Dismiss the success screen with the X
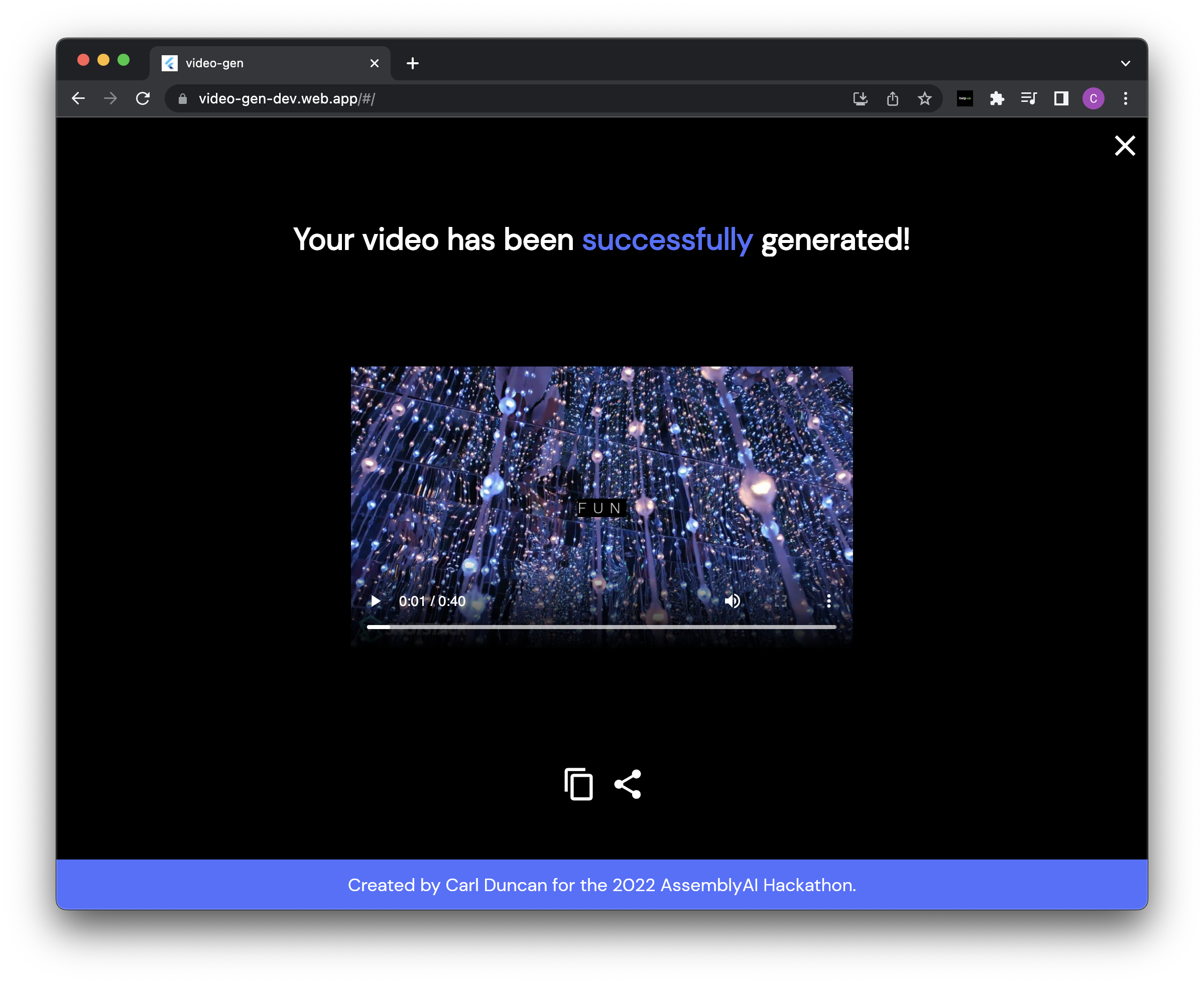1204x984 pixels. pyautogui.click(x=1124, y=146)
